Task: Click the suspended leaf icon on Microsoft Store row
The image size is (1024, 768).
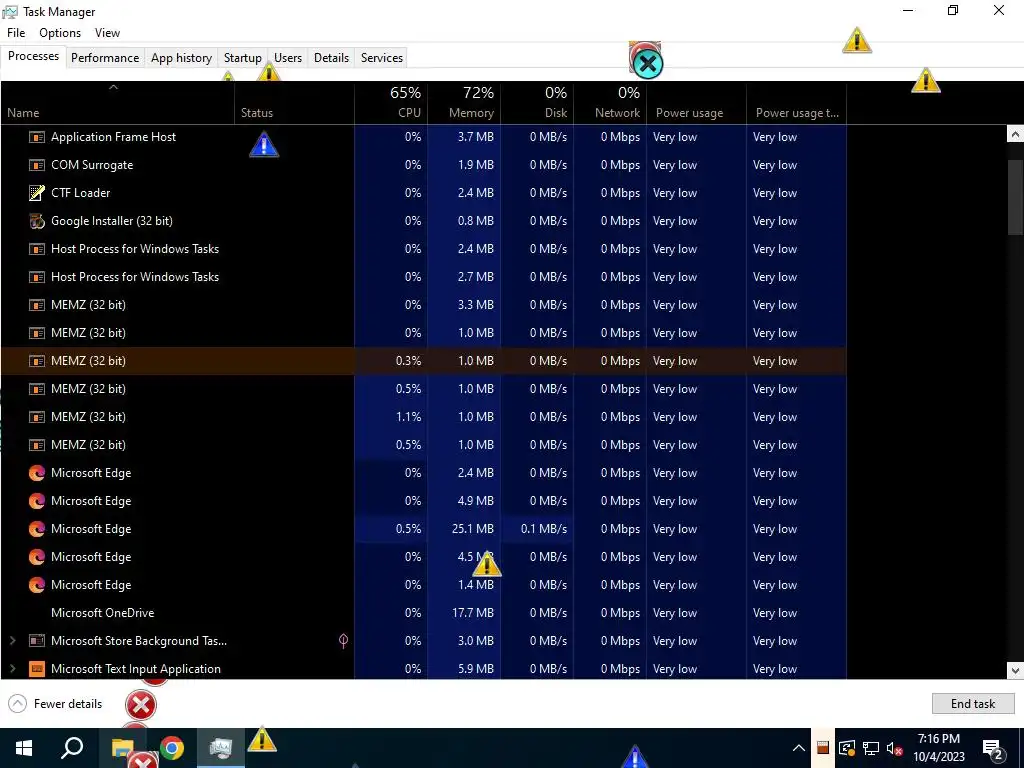Action: pos(344,641)
